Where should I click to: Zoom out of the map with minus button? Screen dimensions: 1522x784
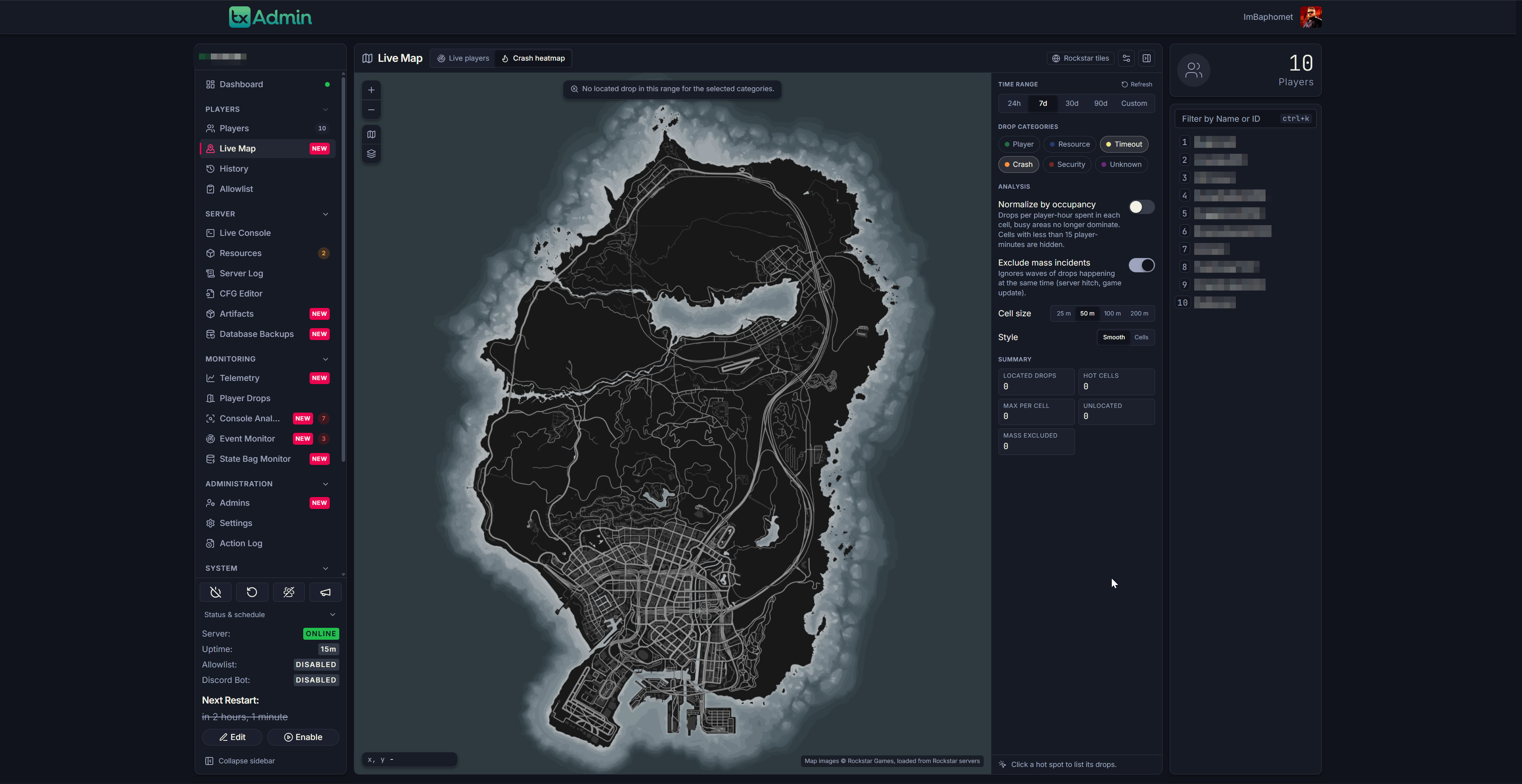pos(371,110)
